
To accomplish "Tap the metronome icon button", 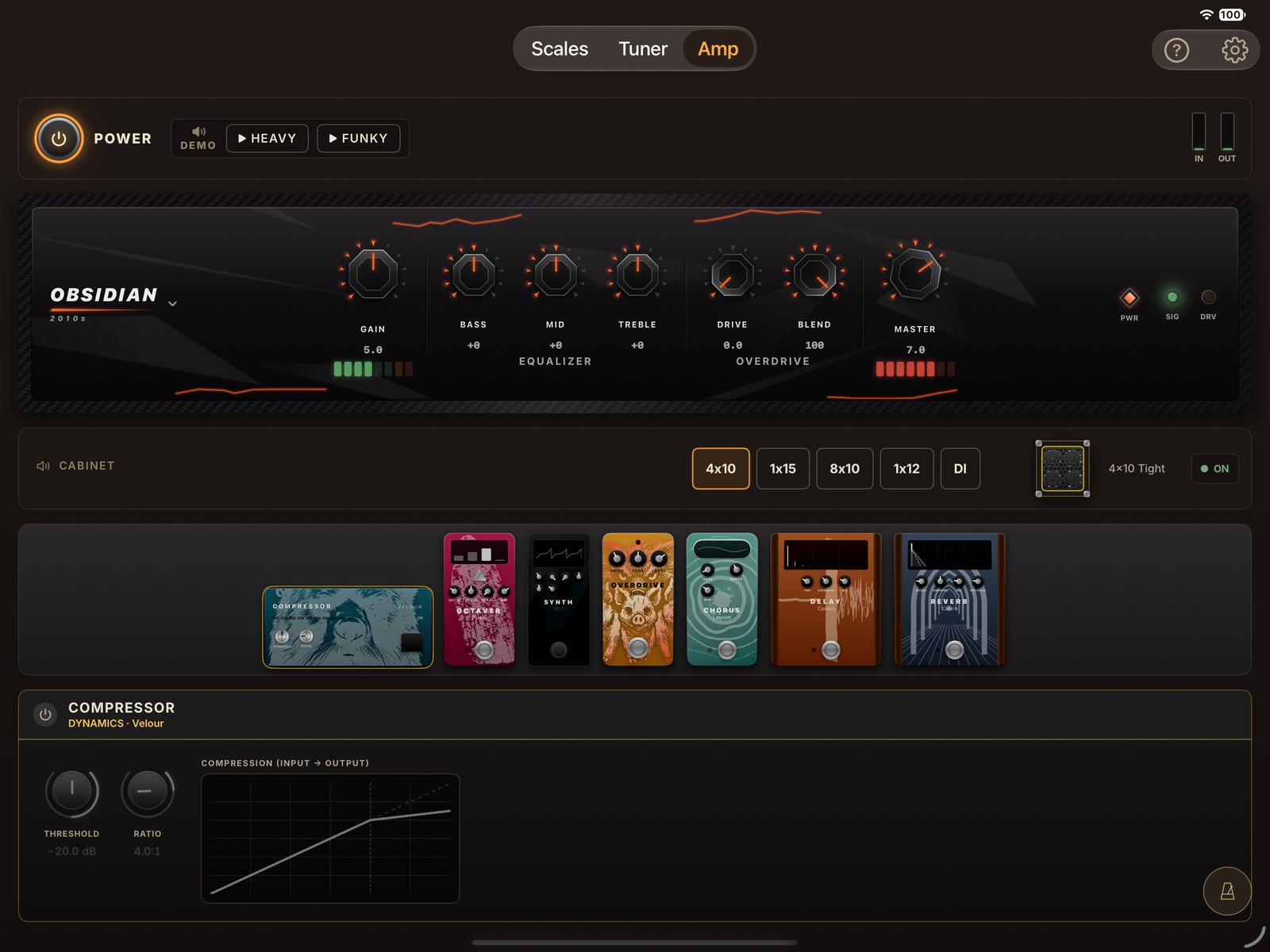I will (1227, 891).
